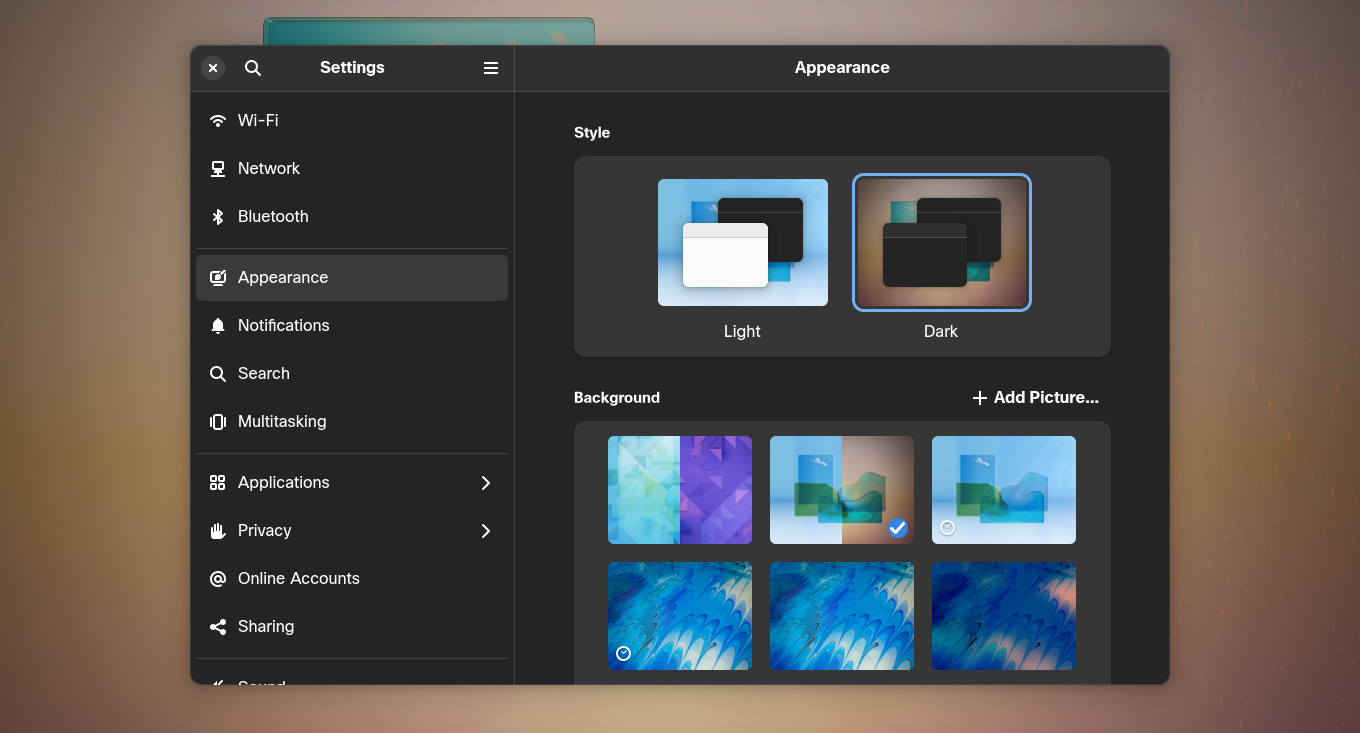Open Online Accounts panel
The width and height of the screenshot is (1360, 733).
tap(352, 579)
